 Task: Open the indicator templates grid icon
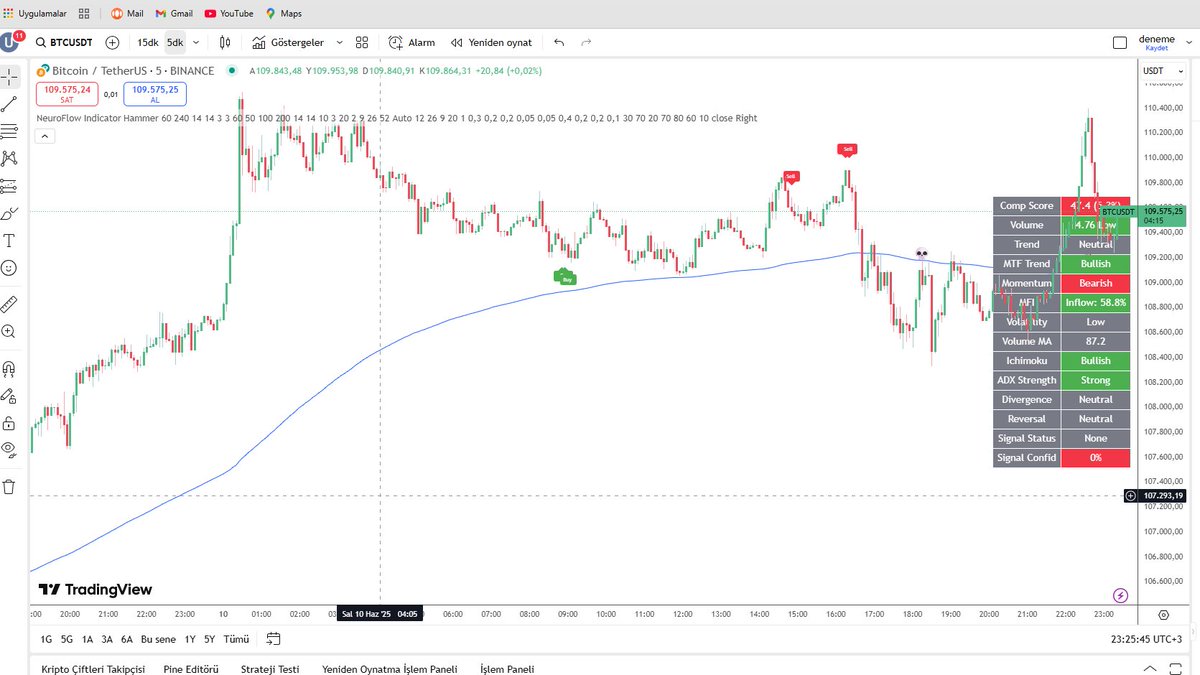(362, 43)
